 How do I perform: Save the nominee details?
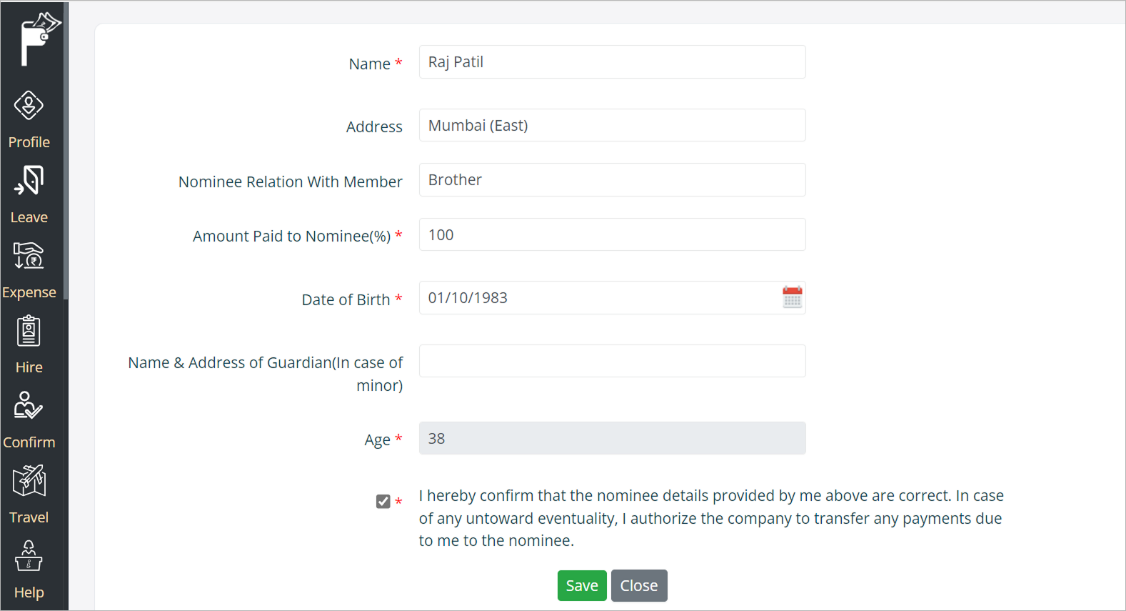[x=582, y=586]
